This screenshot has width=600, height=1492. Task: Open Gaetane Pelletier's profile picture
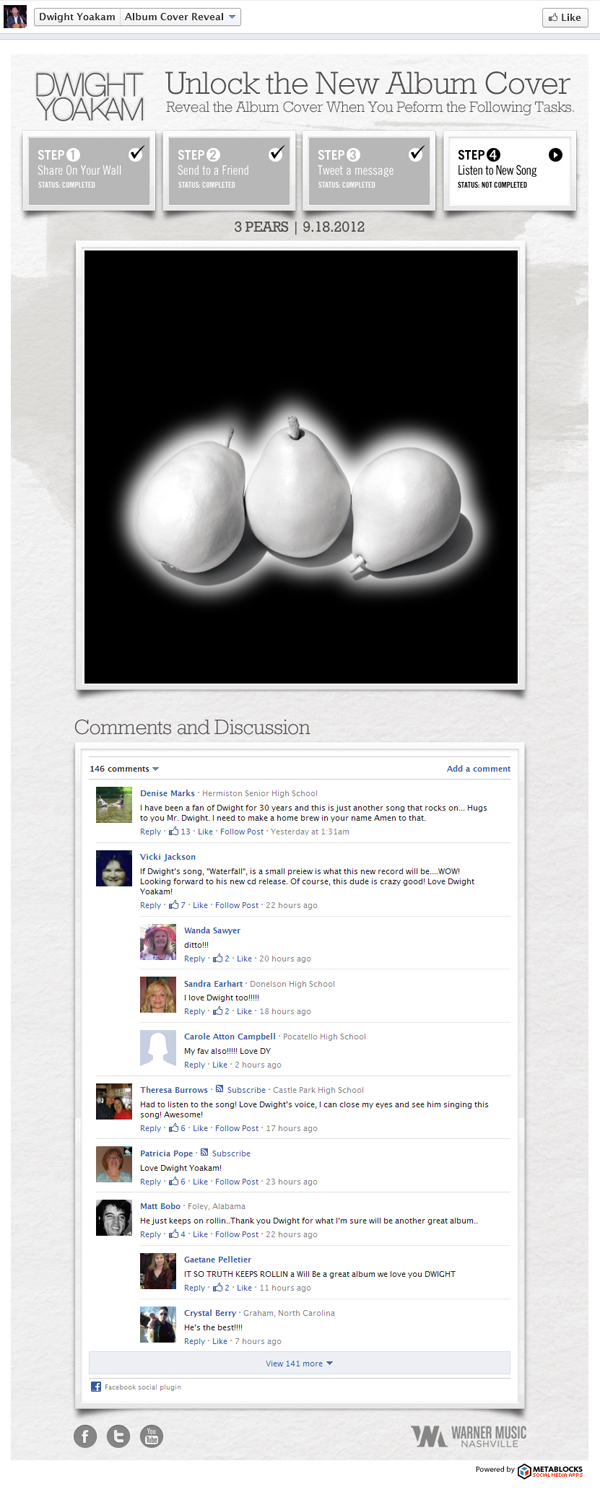pos(158,1271)
